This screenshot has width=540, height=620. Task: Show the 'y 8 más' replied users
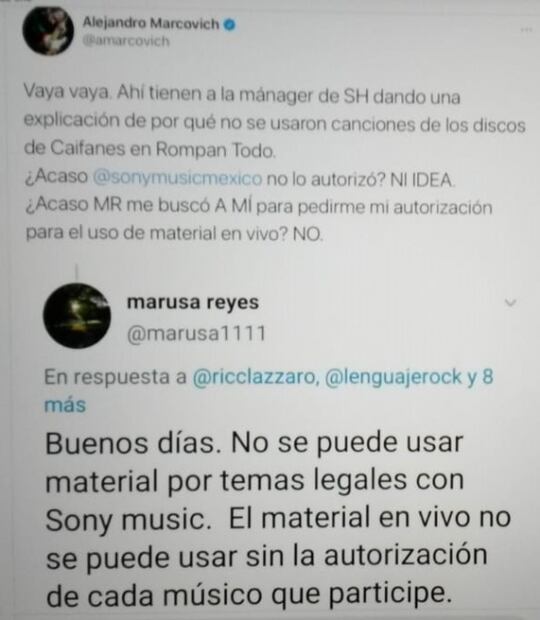(481, 376)
